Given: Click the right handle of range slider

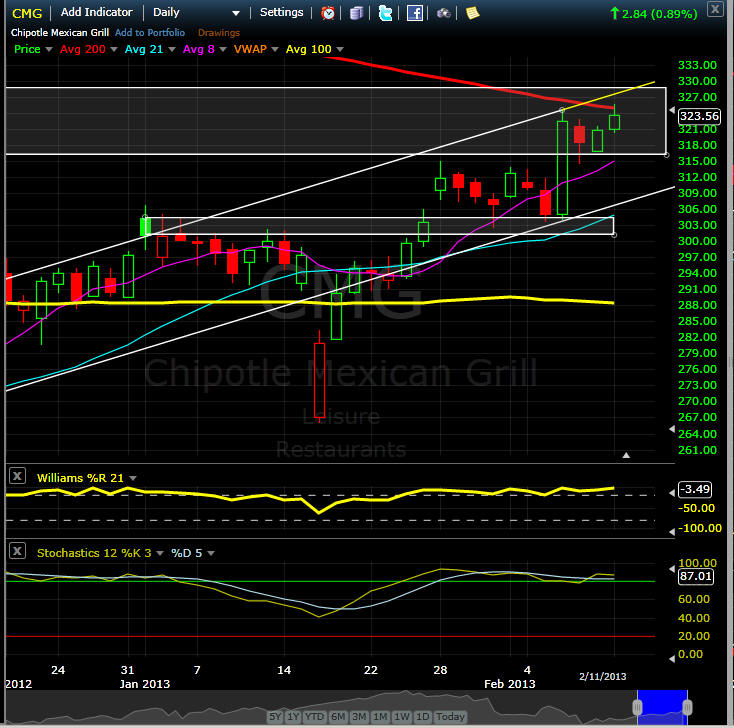Looking at the screenshot, I should click(687, 707).
